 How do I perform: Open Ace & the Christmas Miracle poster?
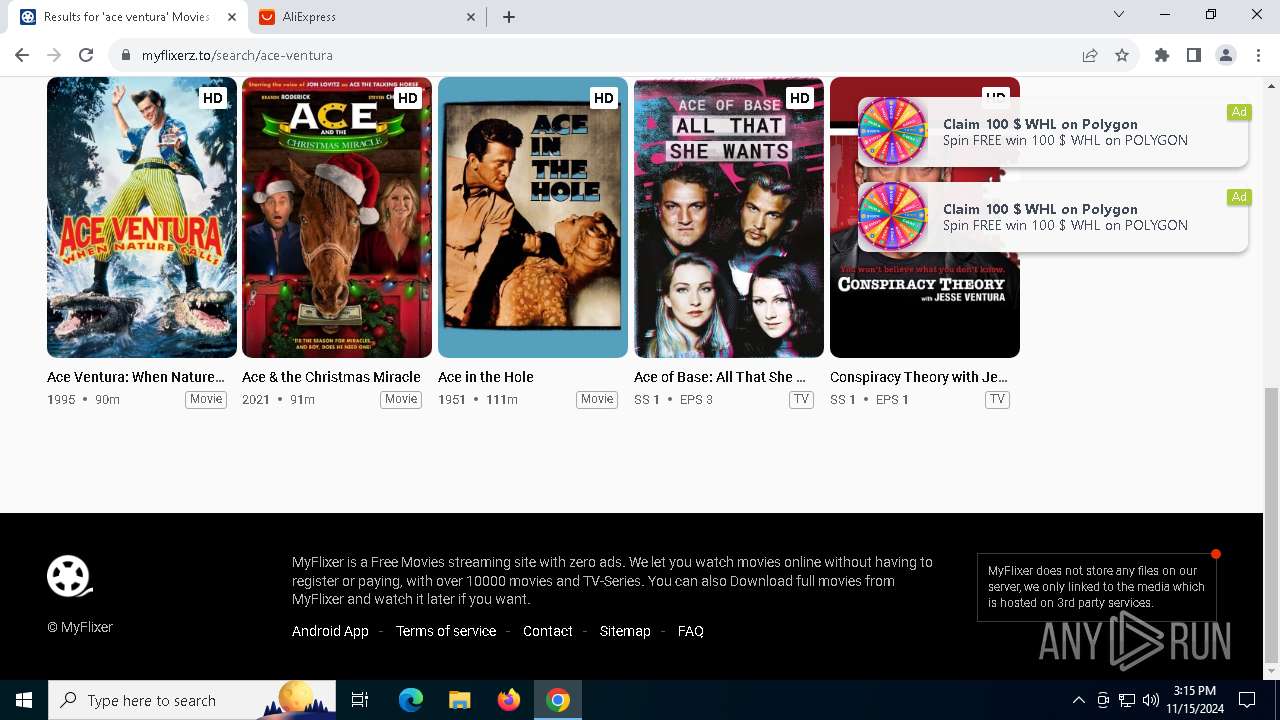pyautogui.click(x=337, y=217)
